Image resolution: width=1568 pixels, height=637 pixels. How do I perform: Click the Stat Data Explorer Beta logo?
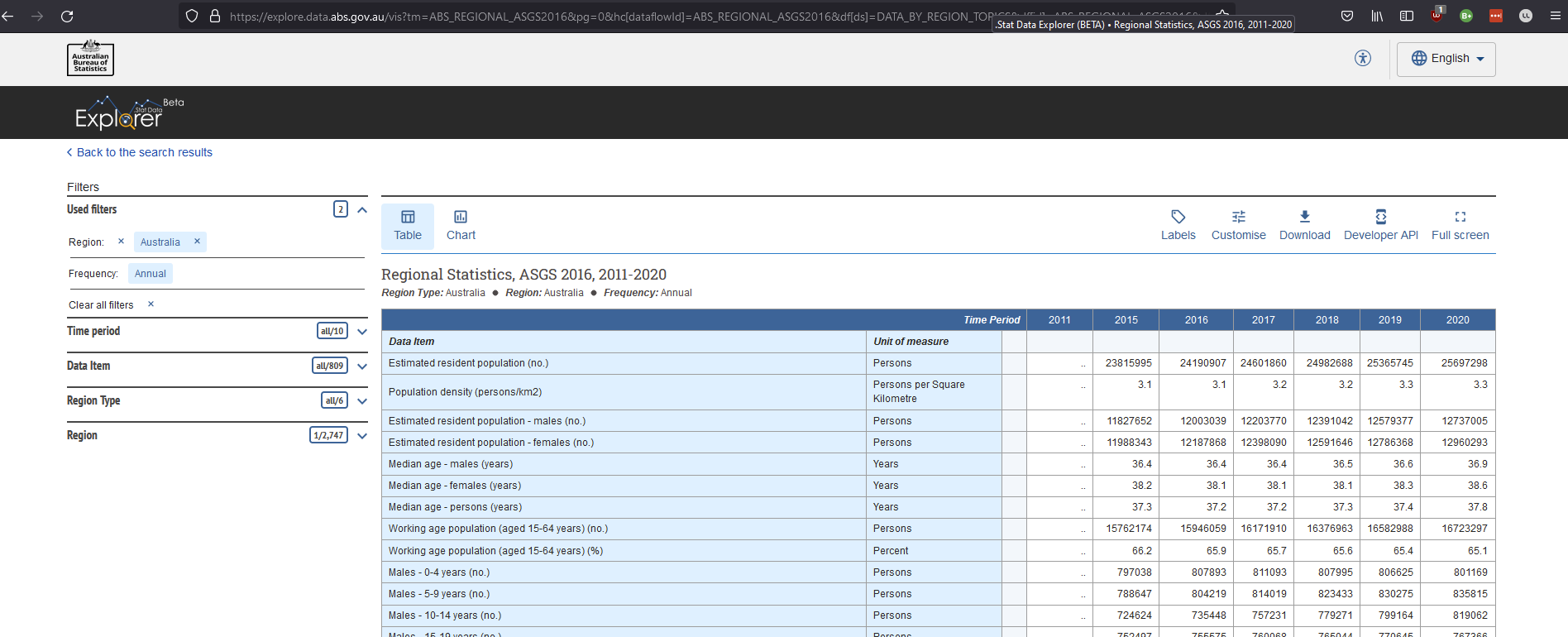129,113
